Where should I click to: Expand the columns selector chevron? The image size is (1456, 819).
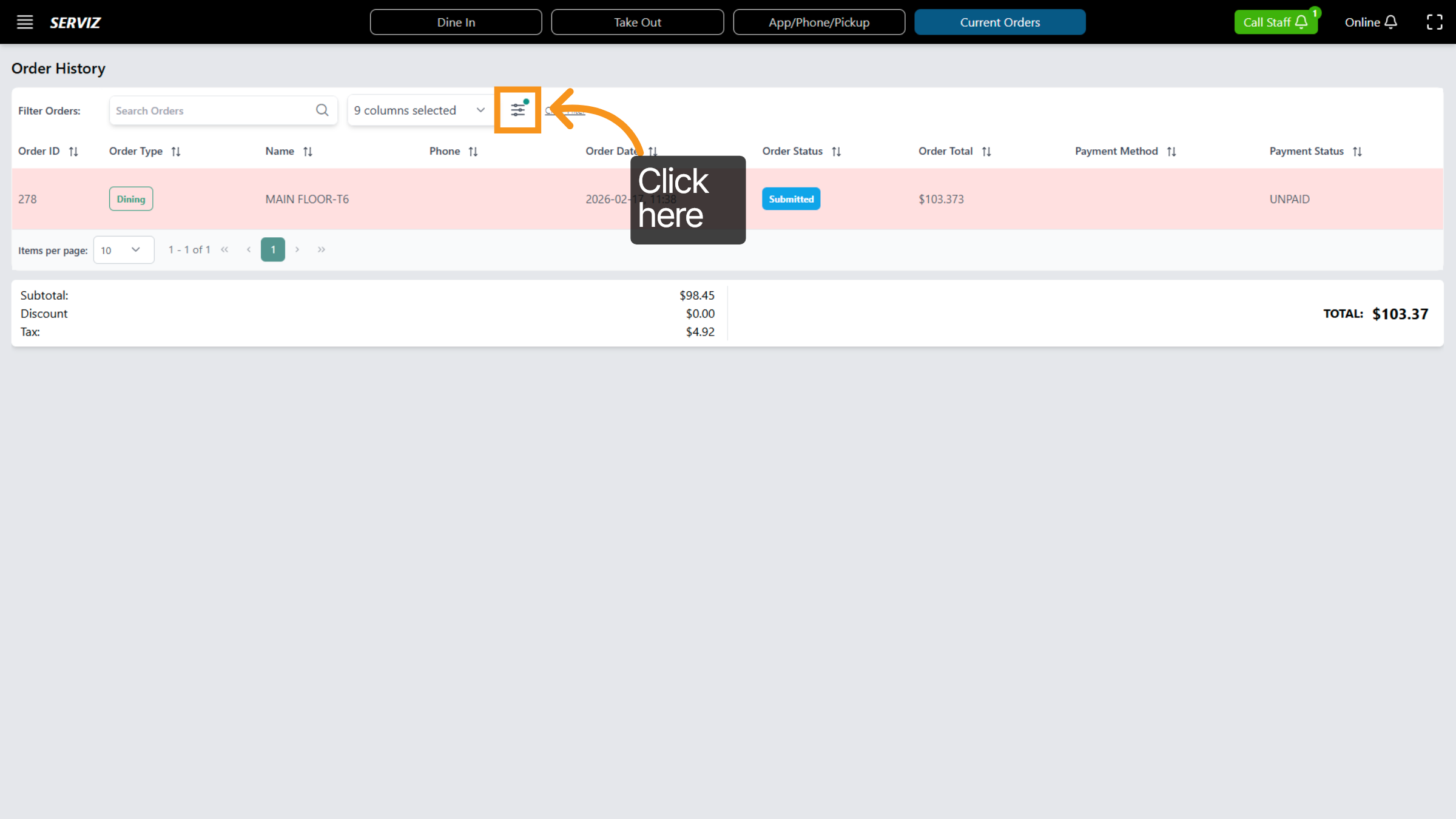(480, 110)
